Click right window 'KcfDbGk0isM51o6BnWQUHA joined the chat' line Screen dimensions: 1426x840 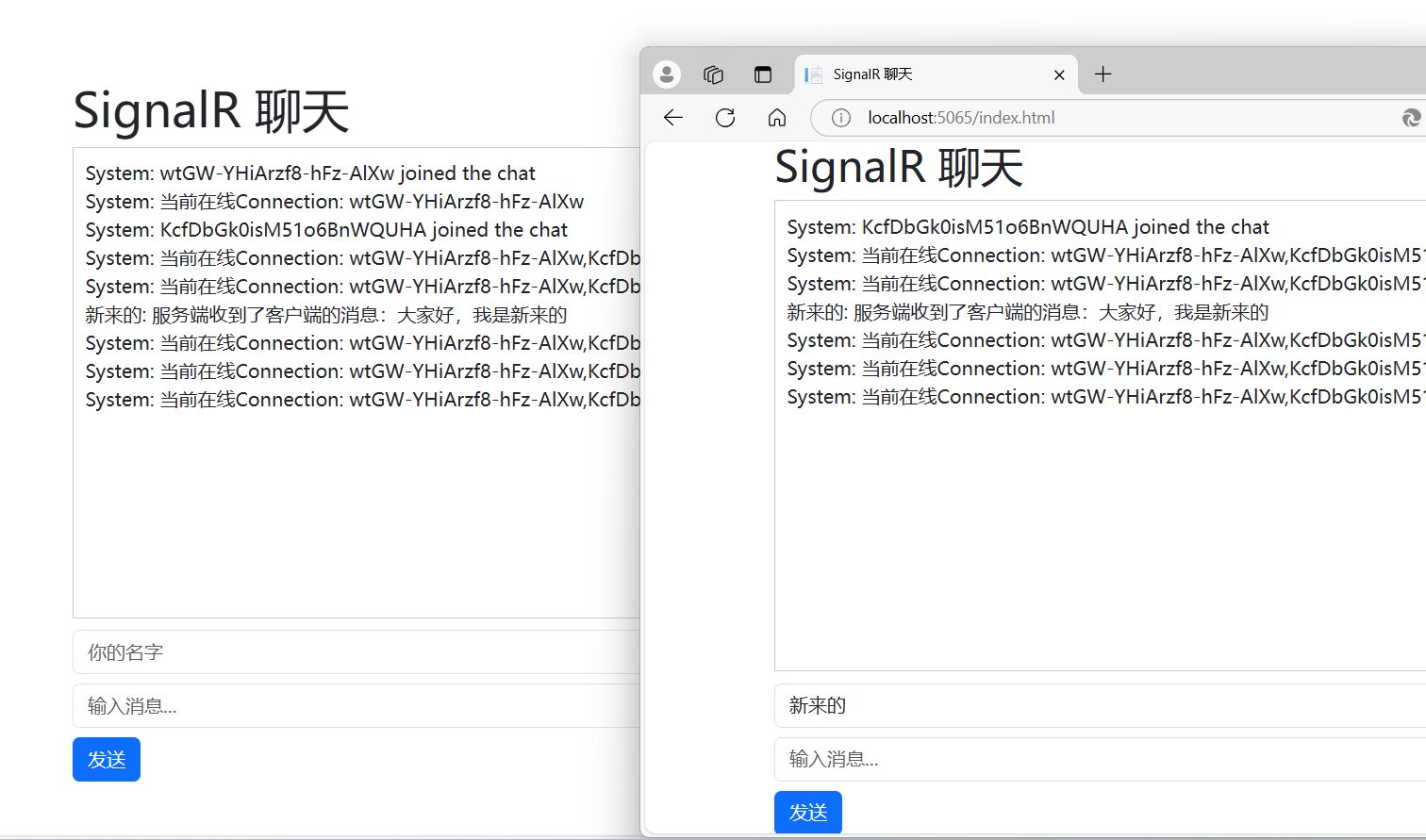coord(1028,227)
